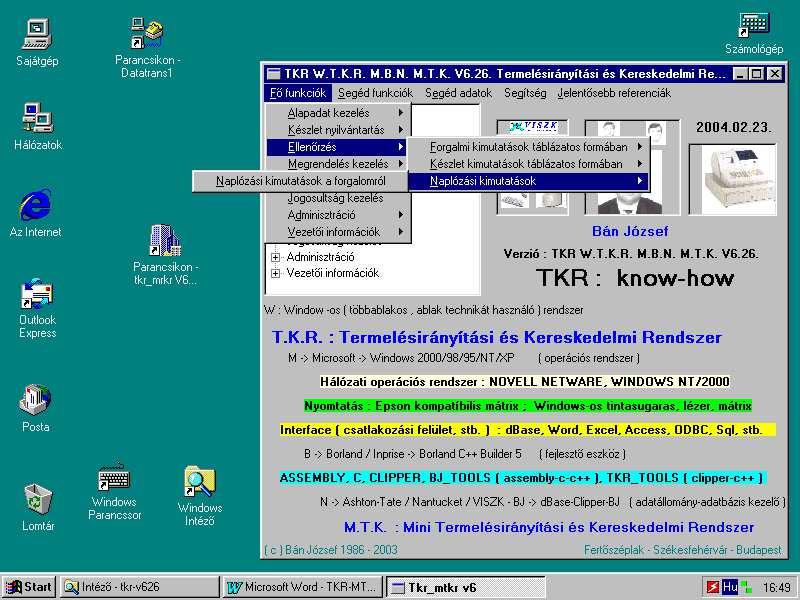This screenshot has height=600, width=800.
Task: Click the Bán József name text
Action: (x=630, y=231)
